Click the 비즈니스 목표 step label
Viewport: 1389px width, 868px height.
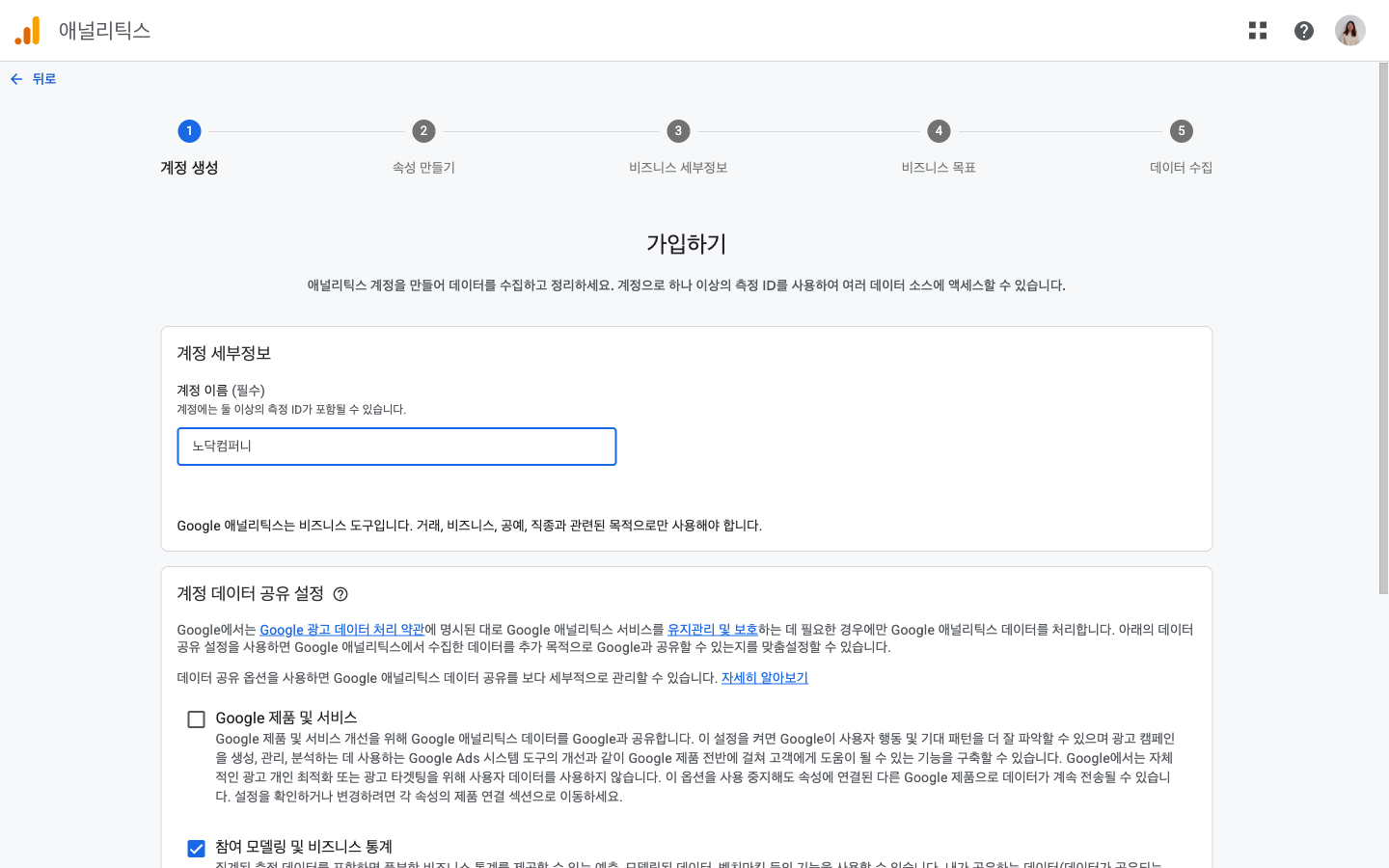point(939,168)
